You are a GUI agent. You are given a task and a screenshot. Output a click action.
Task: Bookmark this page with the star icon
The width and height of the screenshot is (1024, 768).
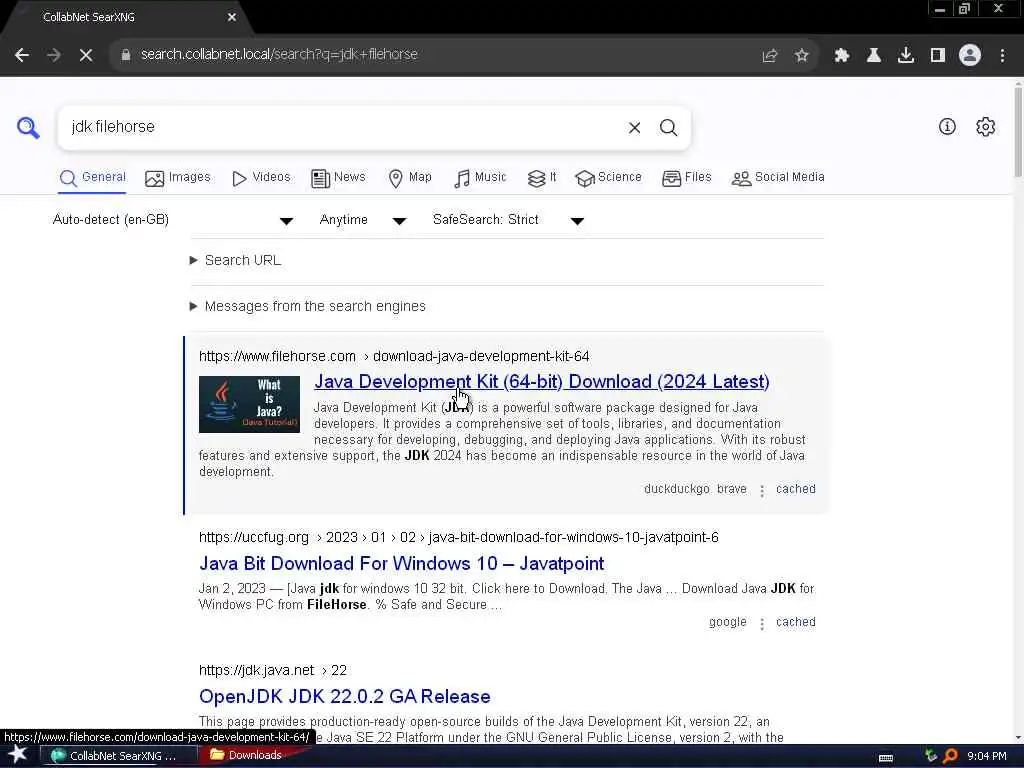click(801, 55)
